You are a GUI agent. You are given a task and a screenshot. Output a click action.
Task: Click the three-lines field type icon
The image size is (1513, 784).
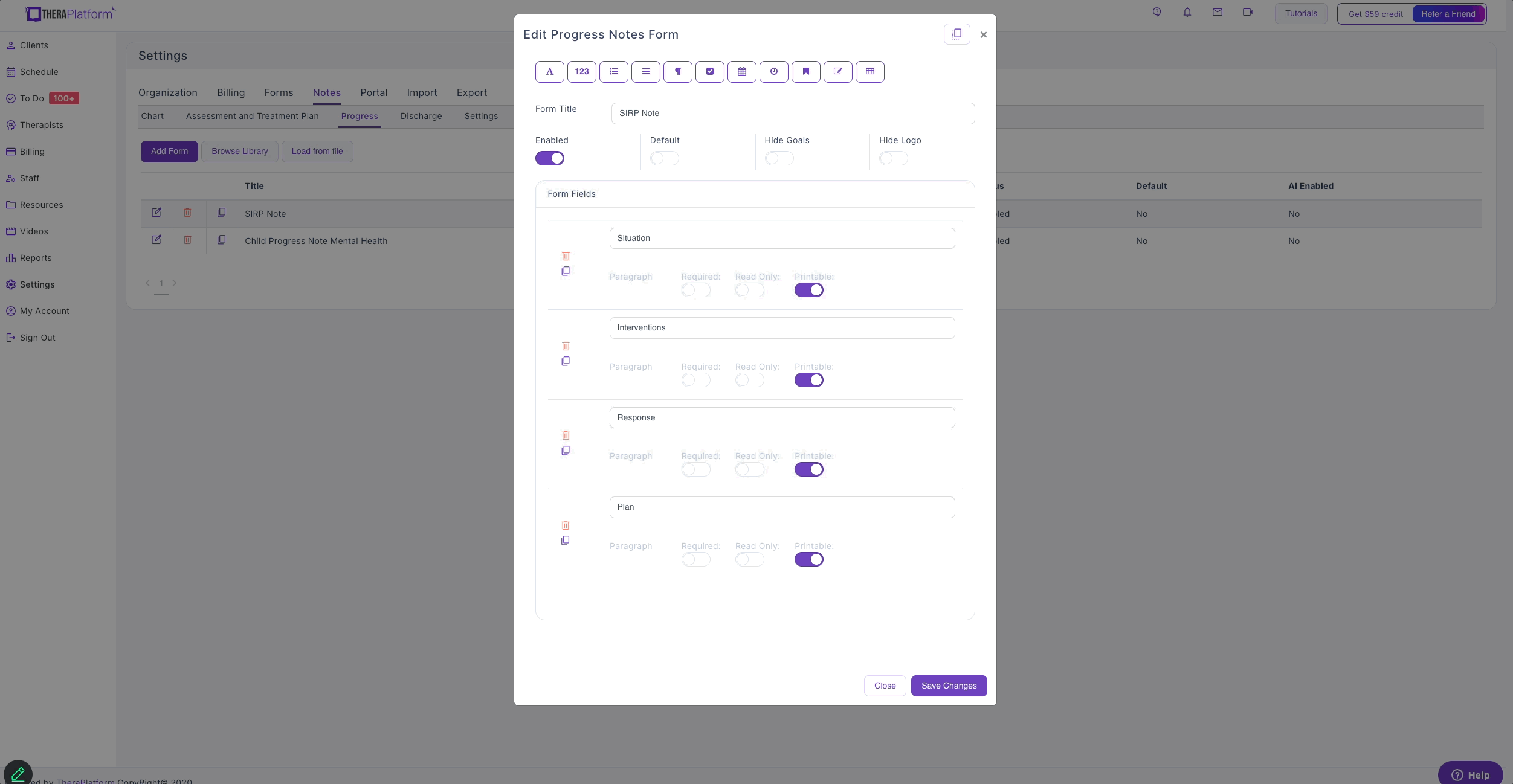pos(645,71)
